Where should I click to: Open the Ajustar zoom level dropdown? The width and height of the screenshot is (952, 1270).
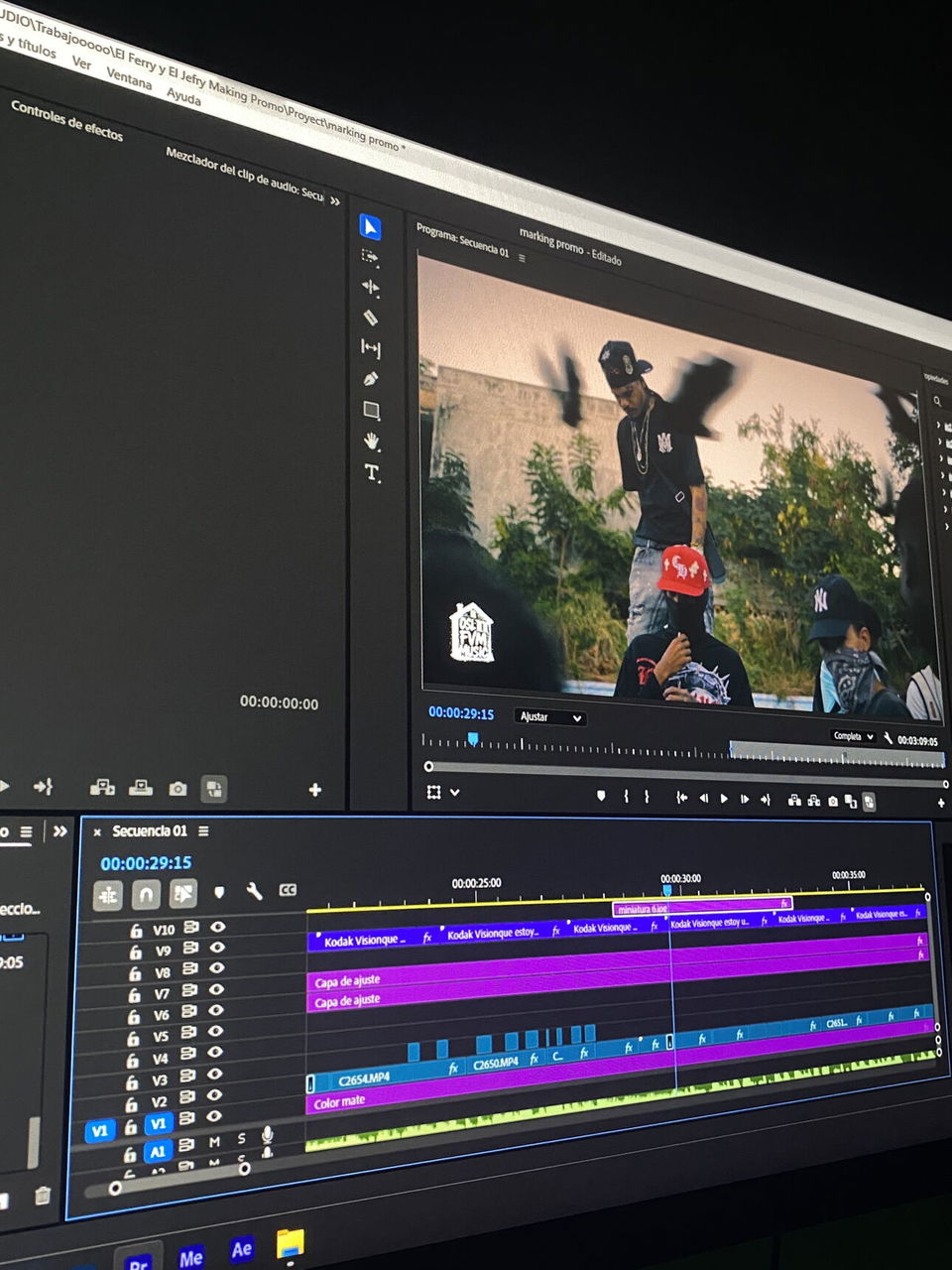550,716
